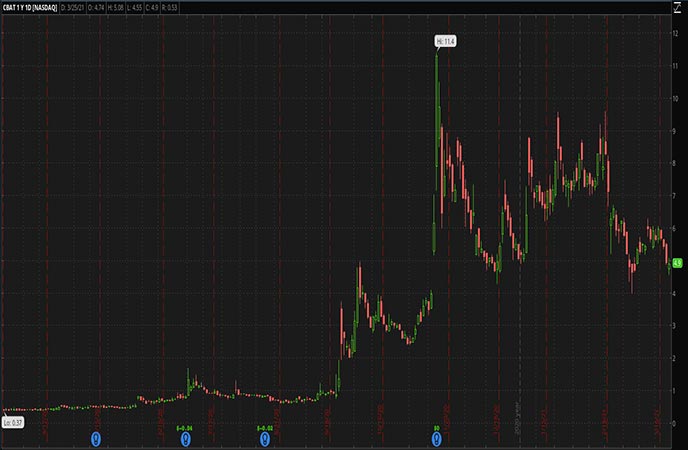Click the 8 label on the price axis
688x450 pixels.
click(675, 163)
